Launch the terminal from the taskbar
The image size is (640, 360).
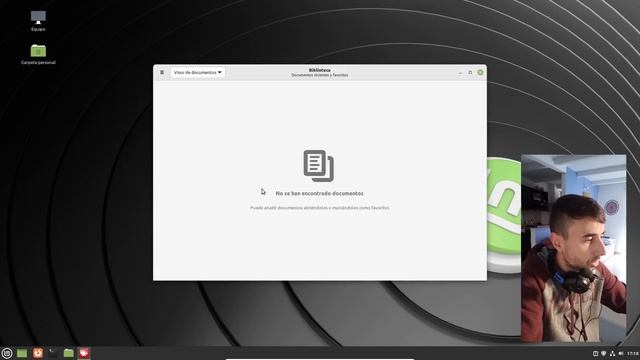coord(53,353)
